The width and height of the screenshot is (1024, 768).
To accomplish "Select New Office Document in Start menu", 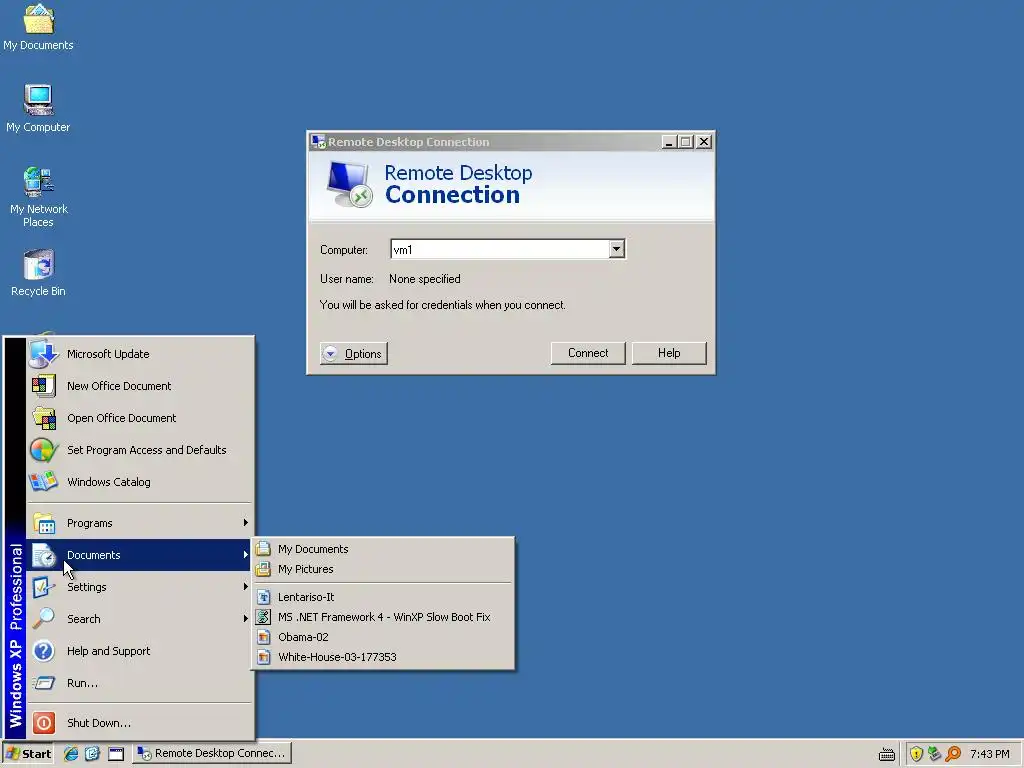I will (x=140, y=386).
